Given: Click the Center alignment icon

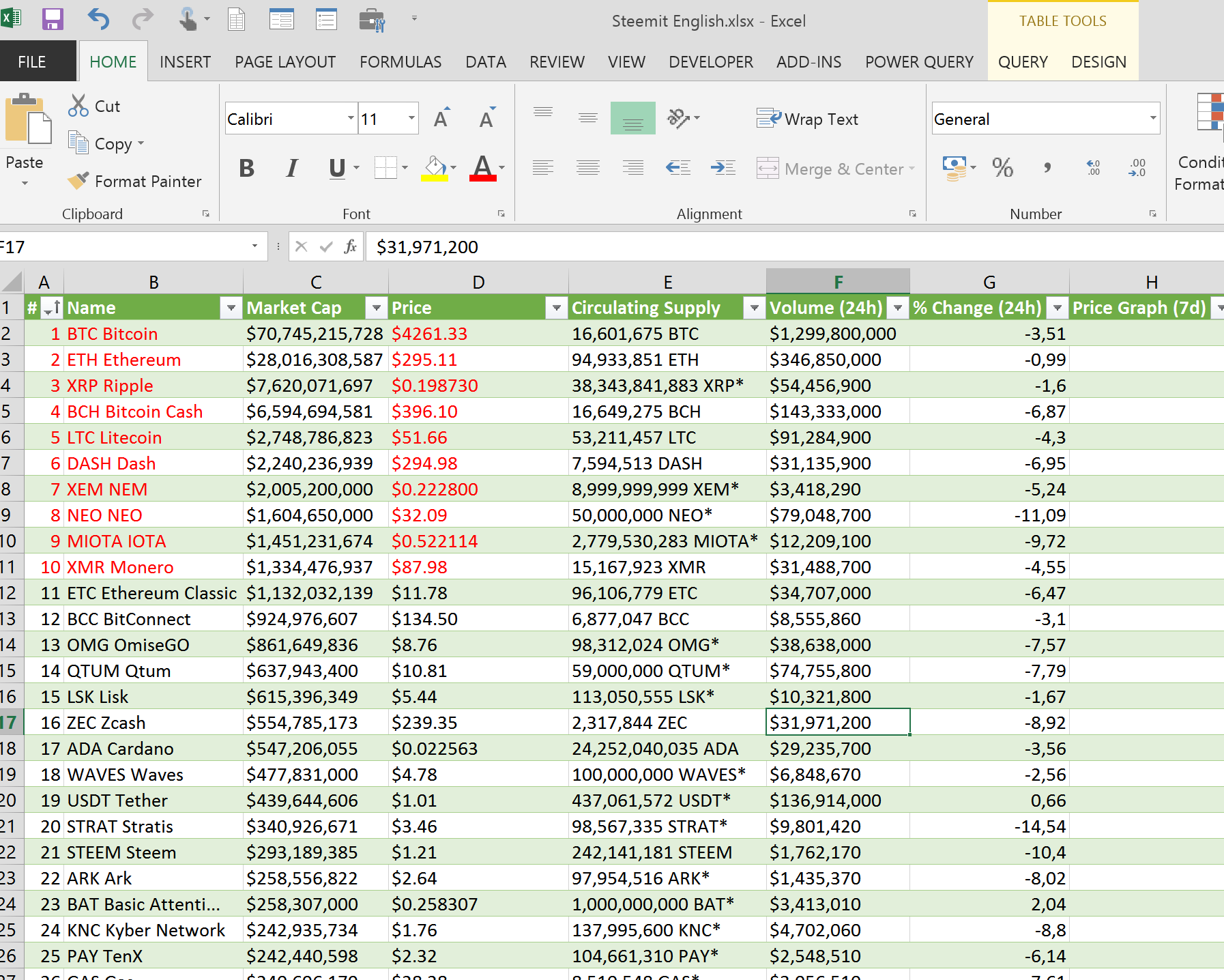Looking at the screenshot, I should [x=588, y=168].
